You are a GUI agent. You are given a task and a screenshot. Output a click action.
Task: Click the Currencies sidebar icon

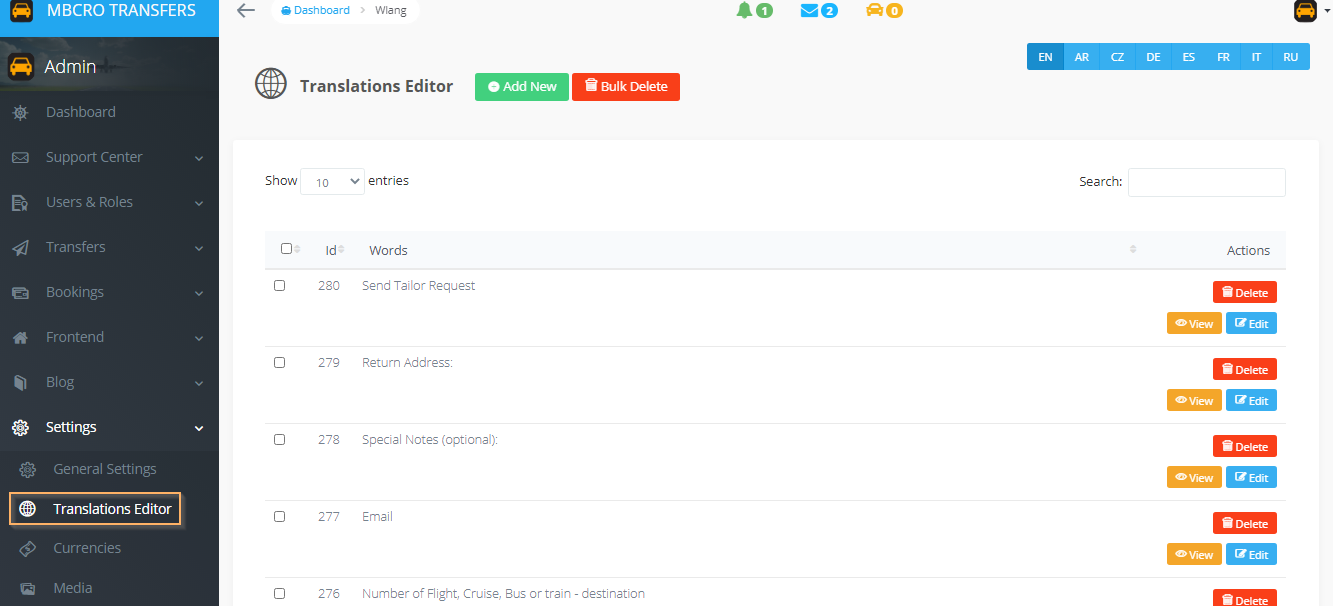(x=28, y=548)
